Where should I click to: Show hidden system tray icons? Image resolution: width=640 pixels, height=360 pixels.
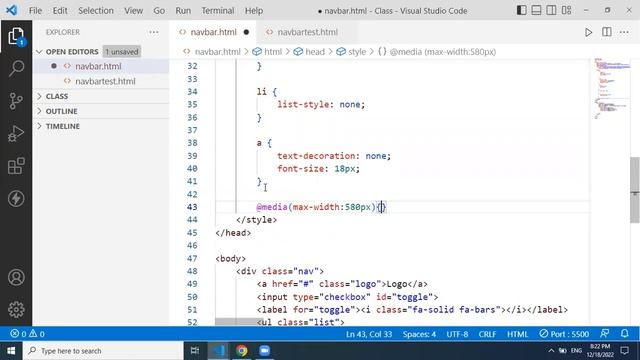click(x=551, y=351)
